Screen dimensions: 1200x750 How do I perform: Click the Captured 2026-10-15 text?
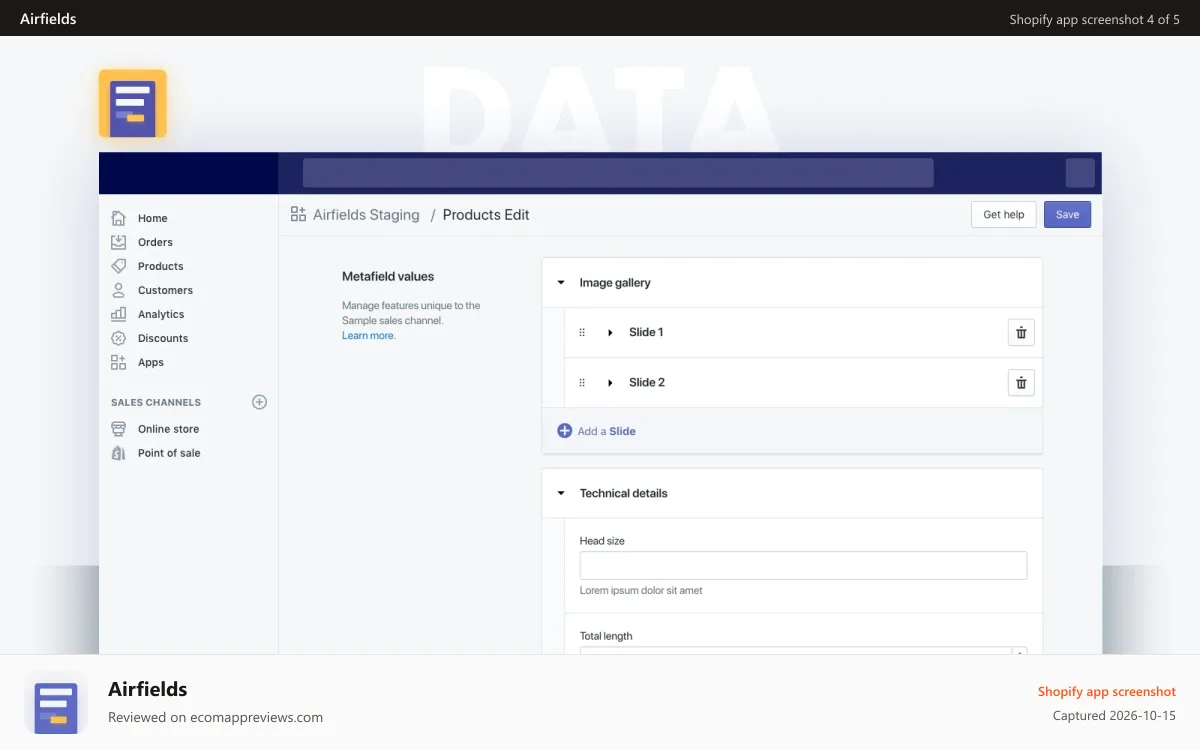click(x=1114, y=716)
